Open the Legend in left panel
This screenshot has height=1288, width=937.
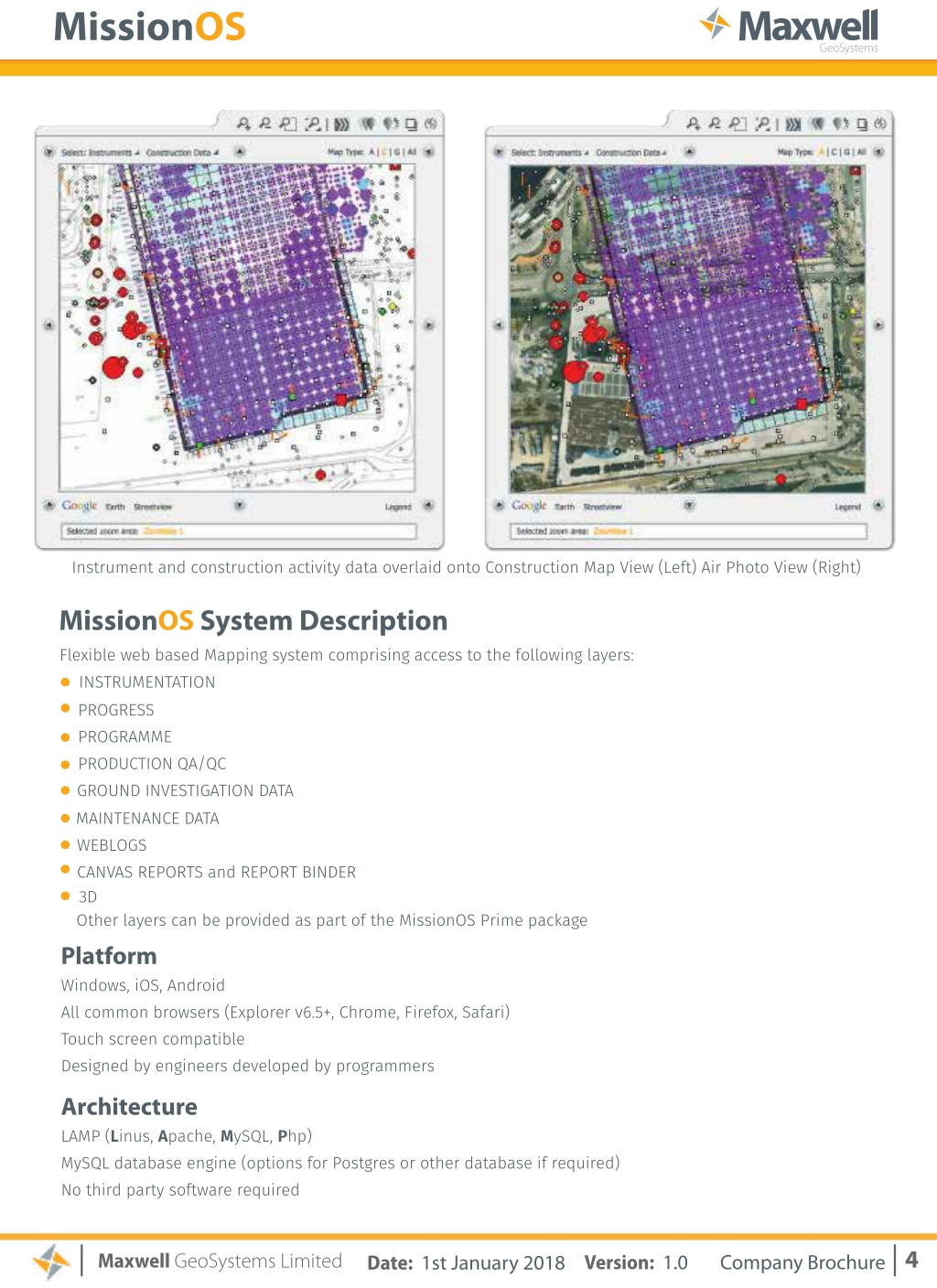click(x=398, y=507)
